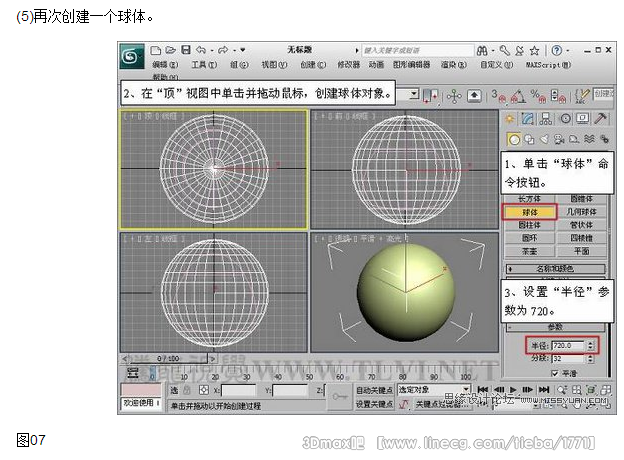Image resolution: width=624 pixels, height=460 pixels.
Task: Expand the 名称和颜色 rollout
Action: point(555,269)
